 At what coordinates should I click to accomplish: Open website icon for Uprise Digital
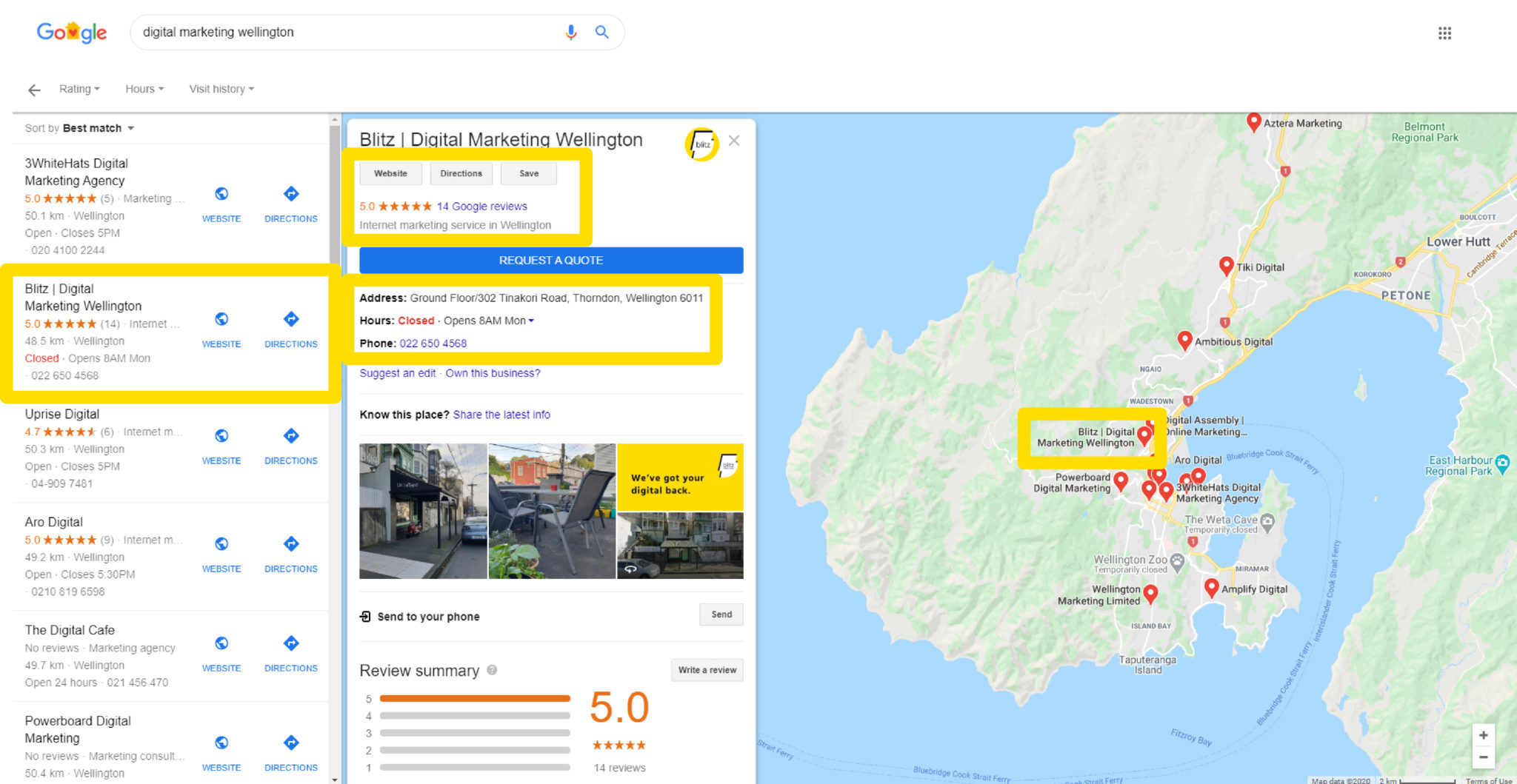point(221,436)
